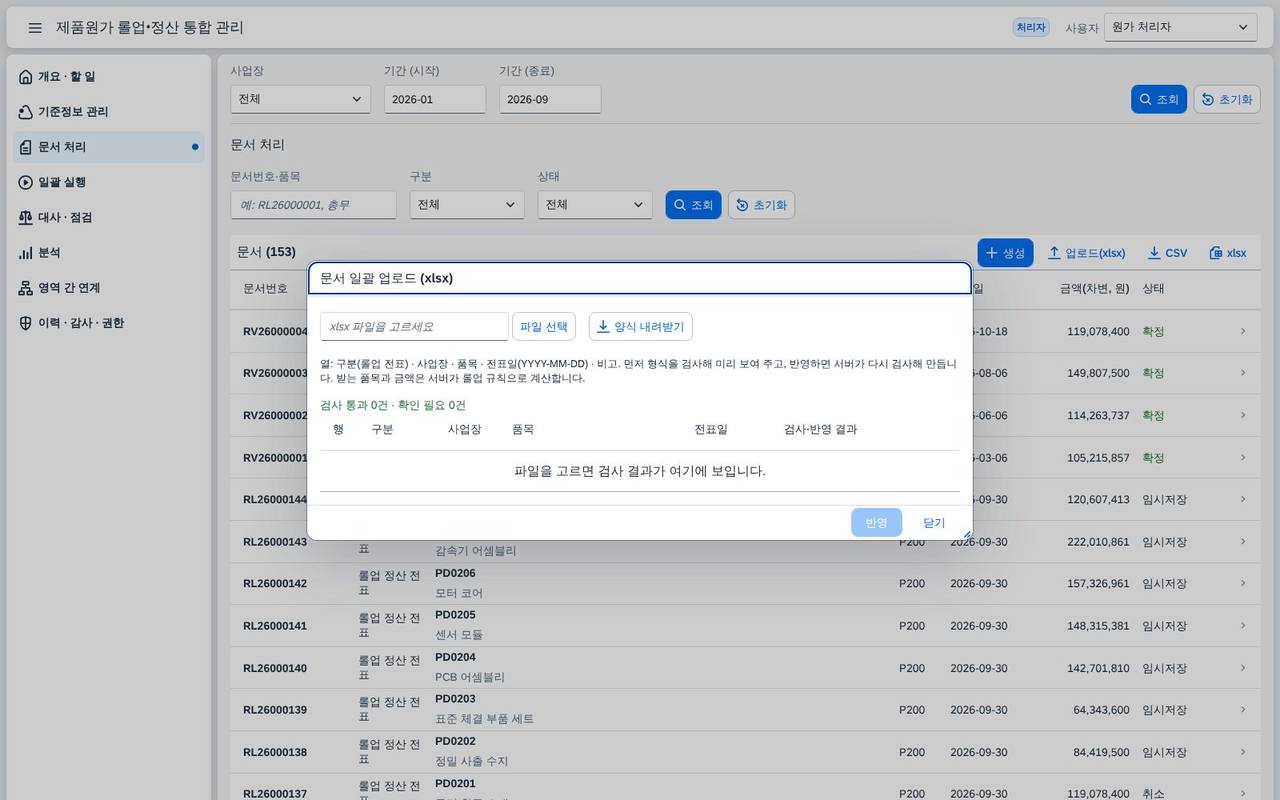Image resolution: width=1280 pixels, height=800 pixels.
Task: Click the dialog resize handle corner
Action: tap(966, 535)
